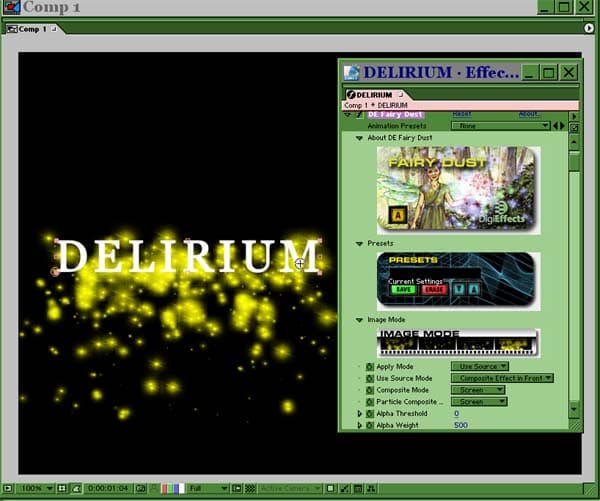The width and height of the screenshot is (600, 501).
Task: Click the timeline icon in Comp toolbar
Action: tap(358, 488)
